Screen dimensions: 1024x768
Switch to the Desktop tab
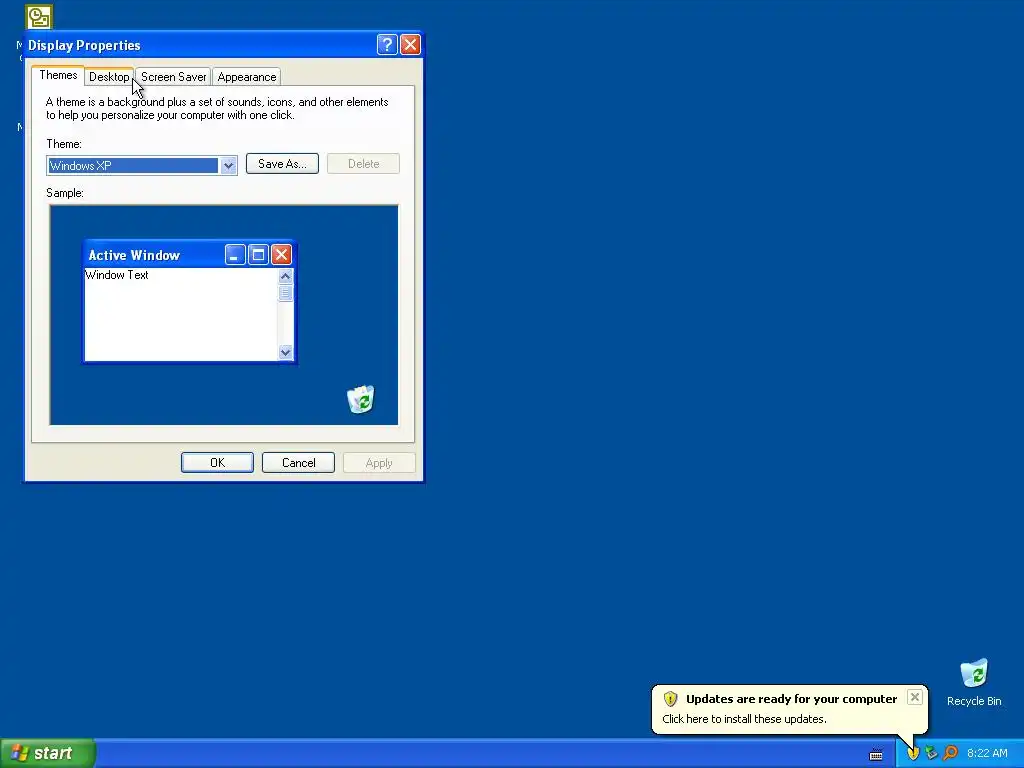point(109,77)
